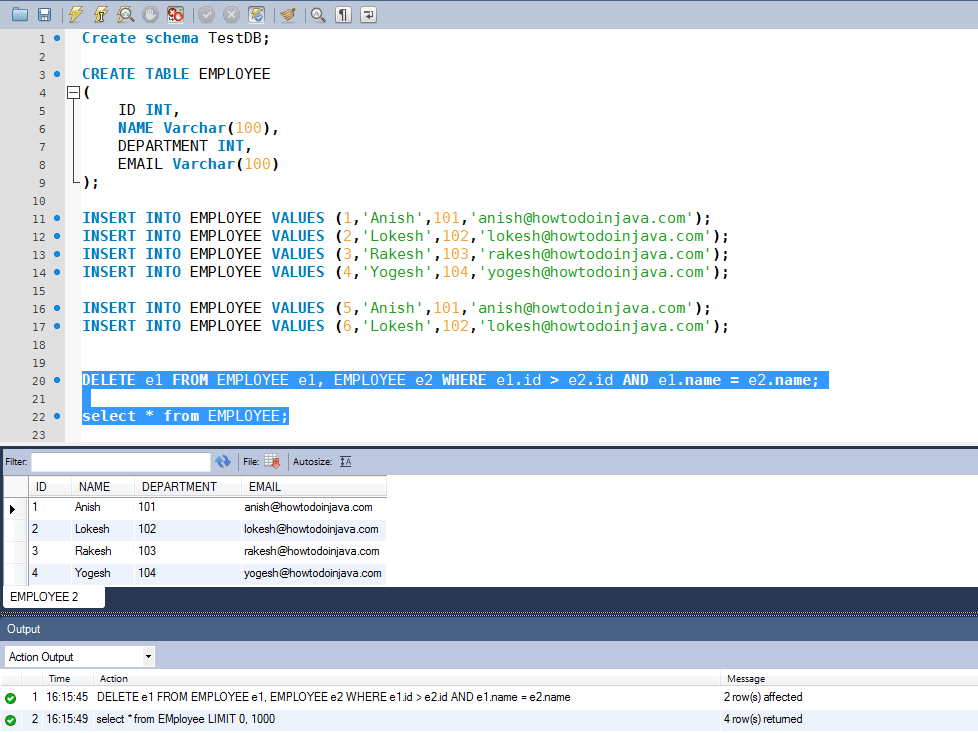Toggle auto-commit mode
978x733 pixels.
[x=254, y=14]
